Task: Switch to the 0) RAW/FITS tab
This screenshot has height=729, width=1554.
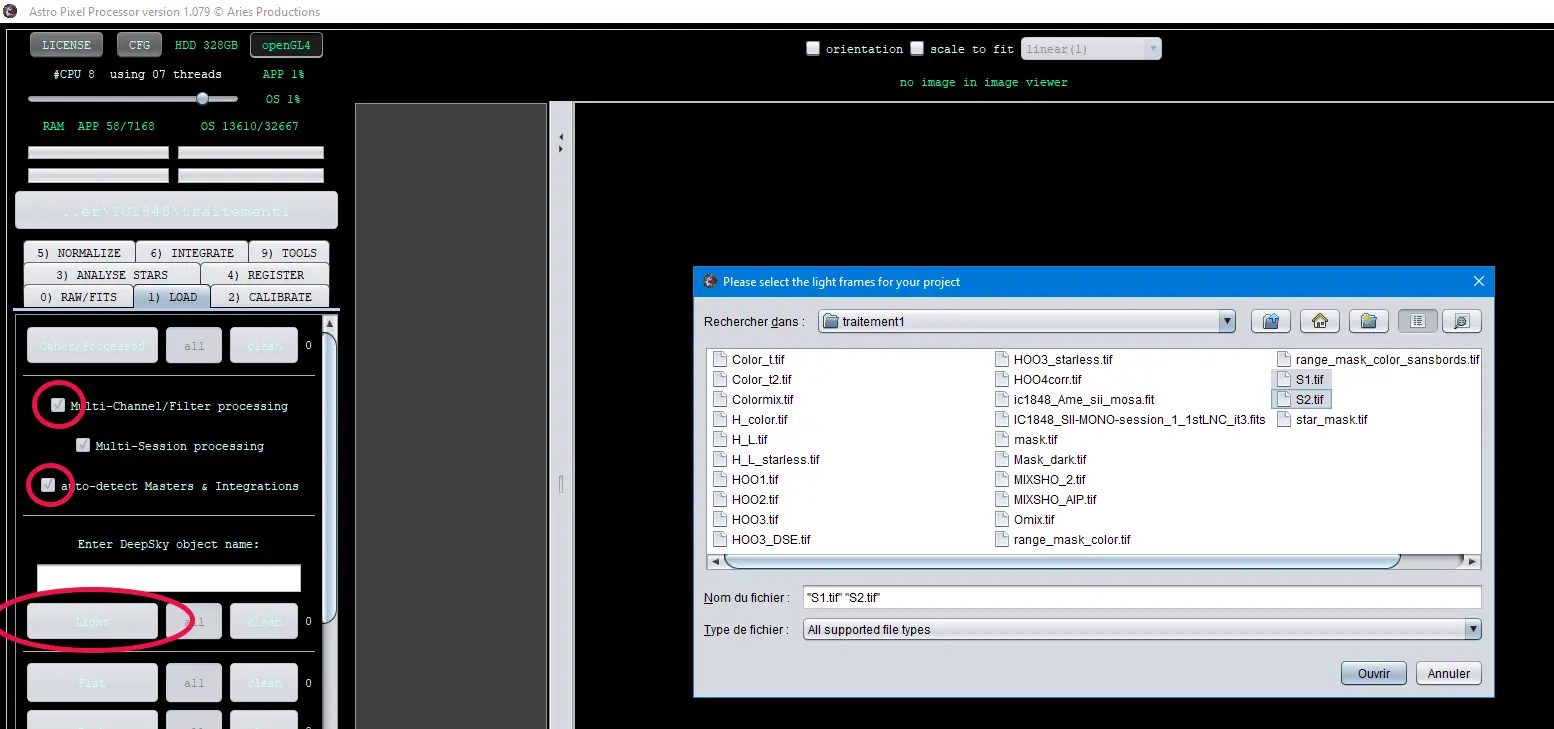Action: (78, 297)
